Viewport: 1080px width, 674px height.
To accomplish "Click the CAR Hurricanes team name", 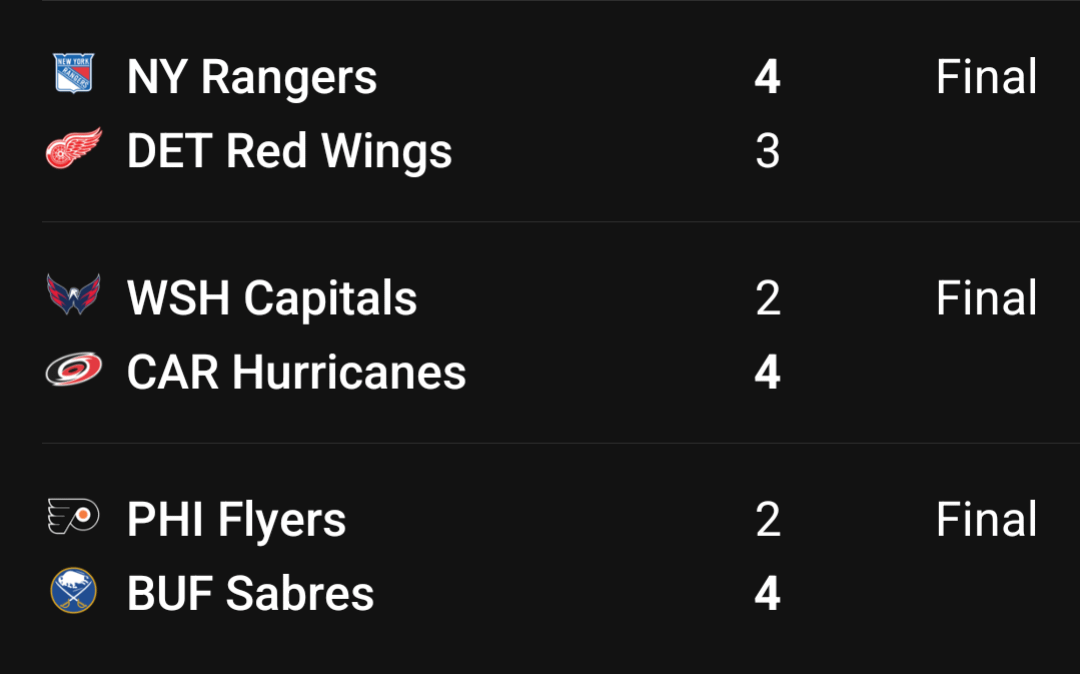I will 296,372.
